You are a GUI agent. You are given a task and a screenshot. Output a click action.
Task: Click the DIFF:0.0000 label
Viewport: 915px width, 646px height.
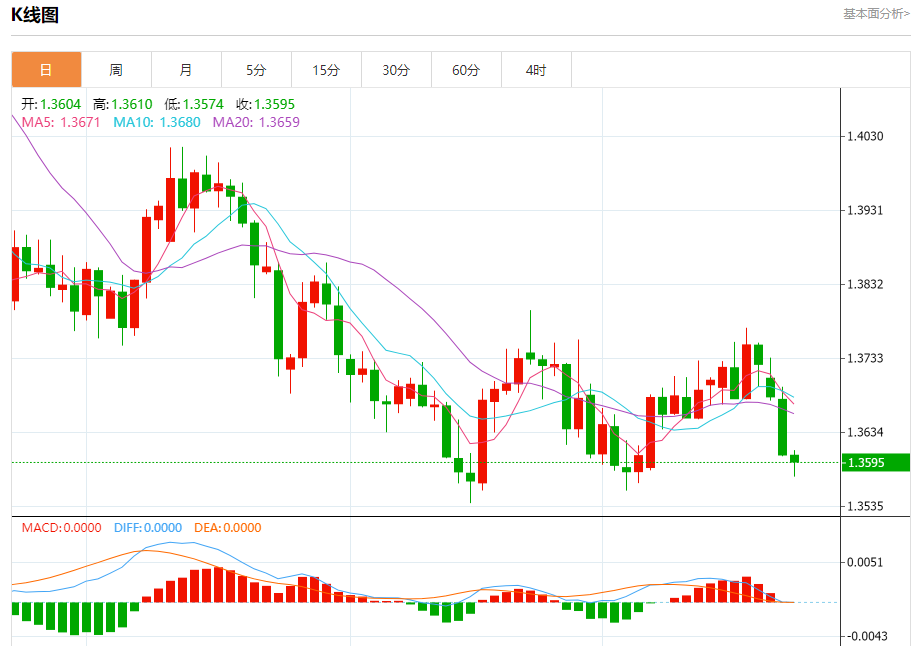pos(148,528)
